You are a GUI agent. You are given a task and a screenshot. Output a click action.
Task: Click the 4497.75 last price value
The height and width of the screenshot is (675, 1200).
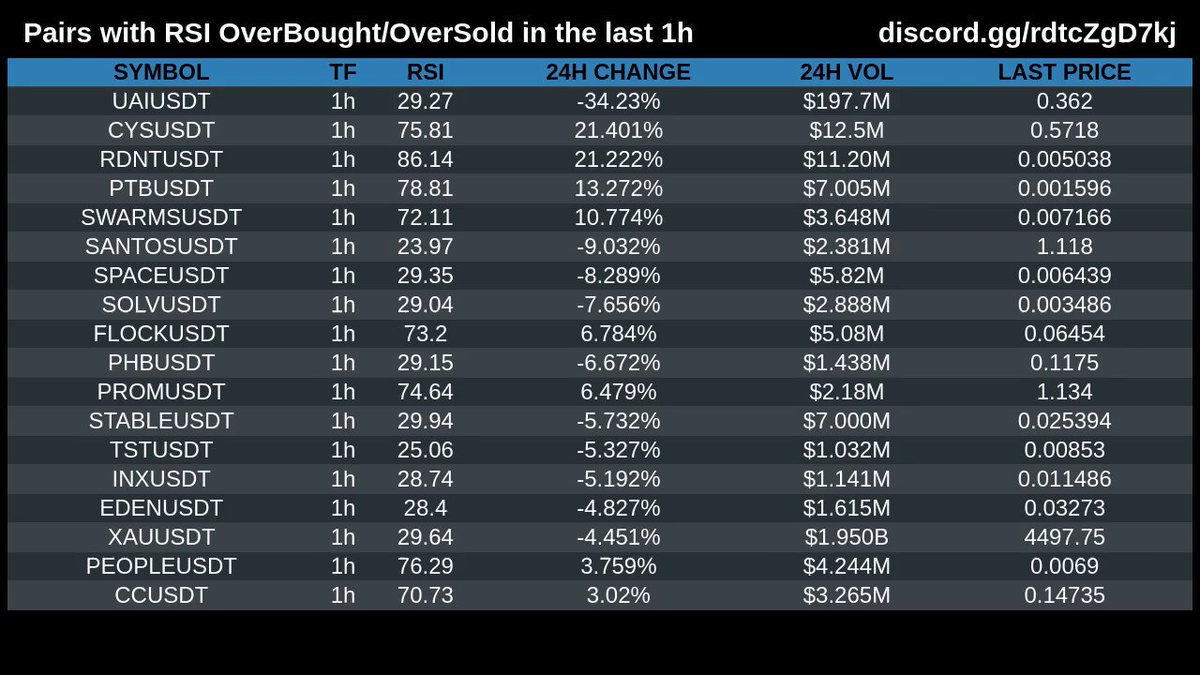coord(1065,538)
